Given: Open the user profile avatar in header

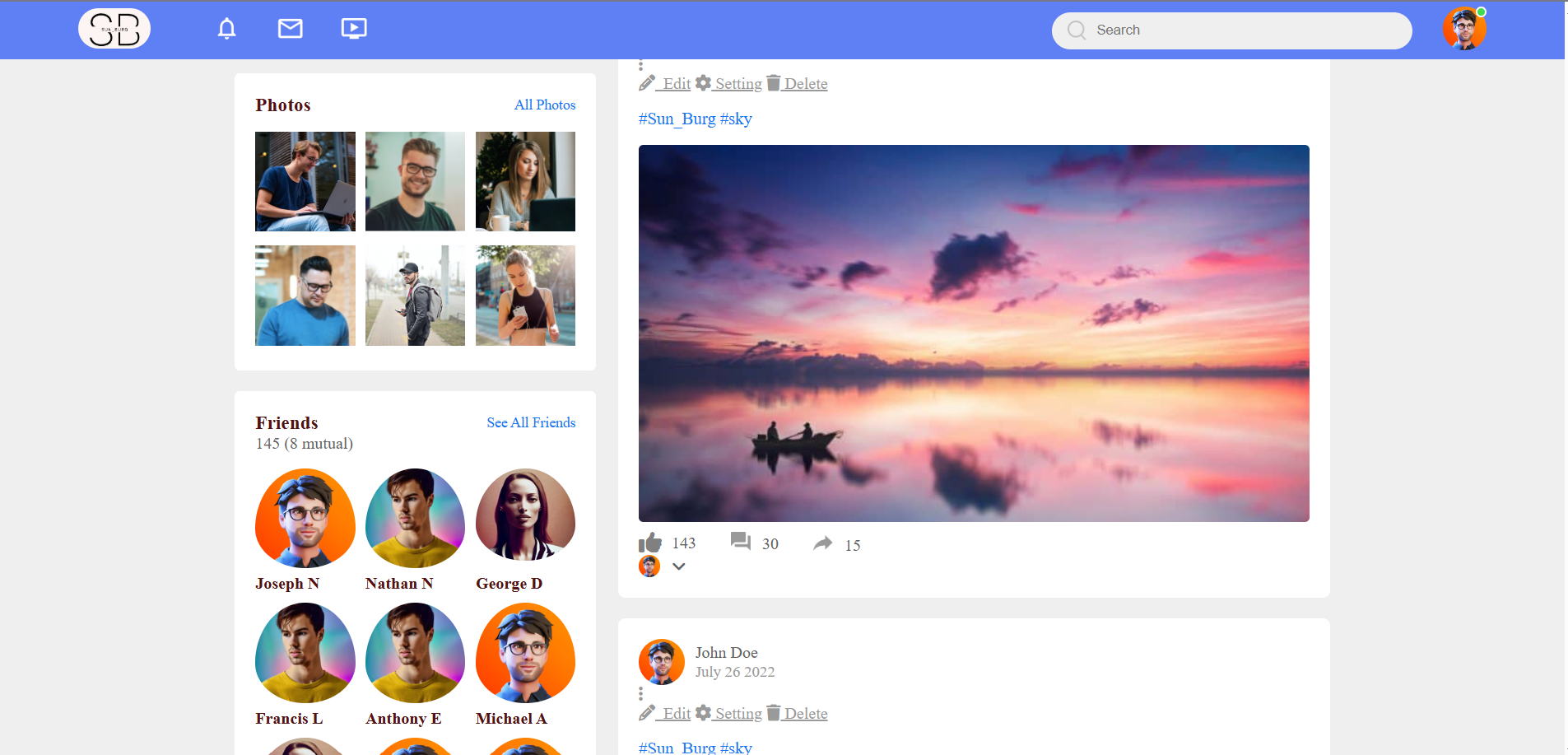Looking at the screenshot, I should (1464, 30).
